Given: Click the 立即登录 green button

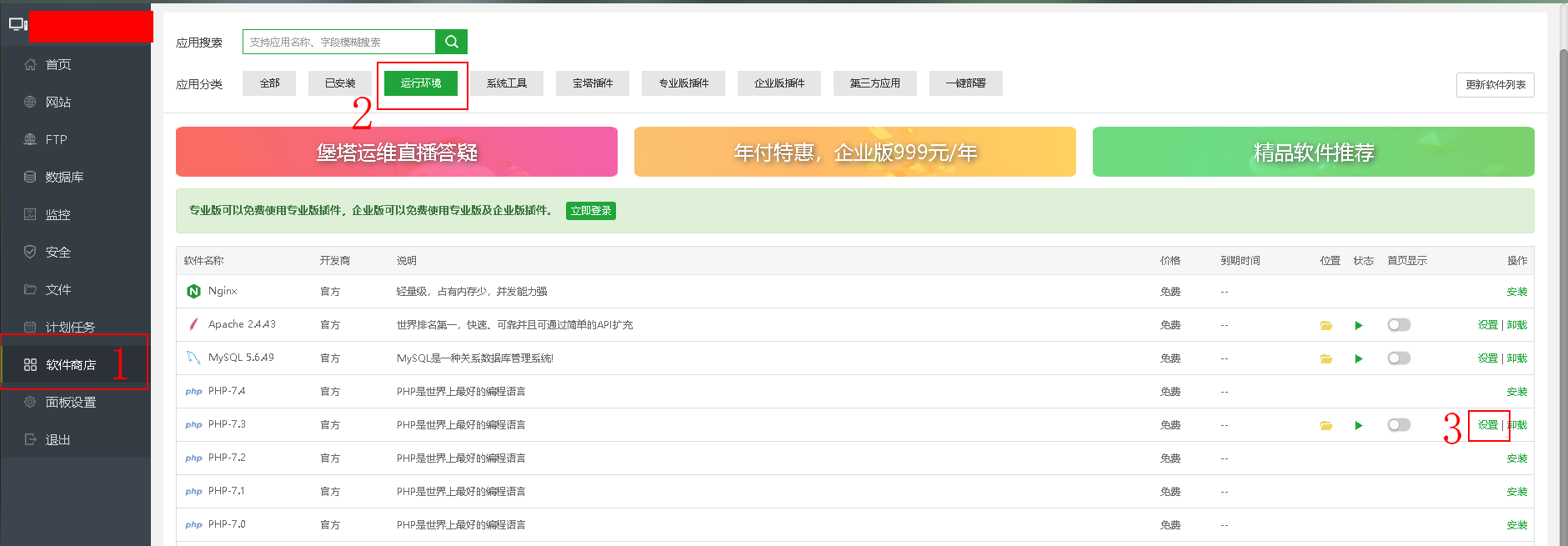Looking at the screenshot, I should coord(590,211).
